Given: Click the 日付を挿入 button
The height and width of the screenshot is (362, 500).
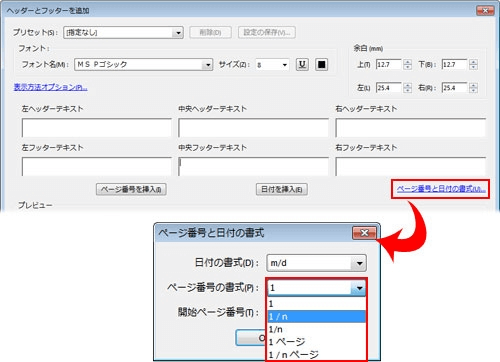Looking at the screenshot, I should click(x=282, y=189).
